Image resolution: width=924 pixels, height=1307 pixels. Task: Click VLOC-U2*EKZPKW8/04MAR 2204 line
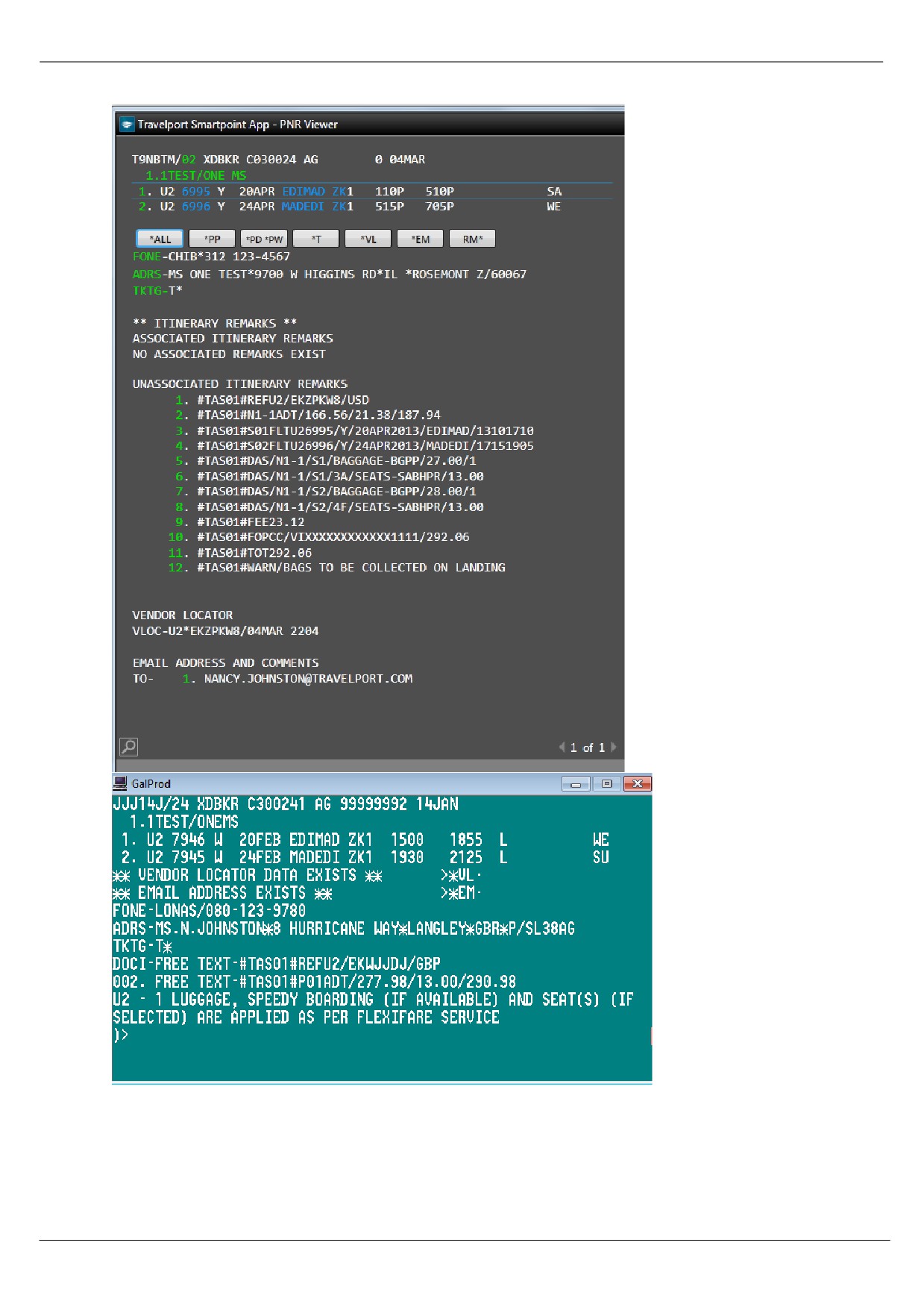[225, 631]
